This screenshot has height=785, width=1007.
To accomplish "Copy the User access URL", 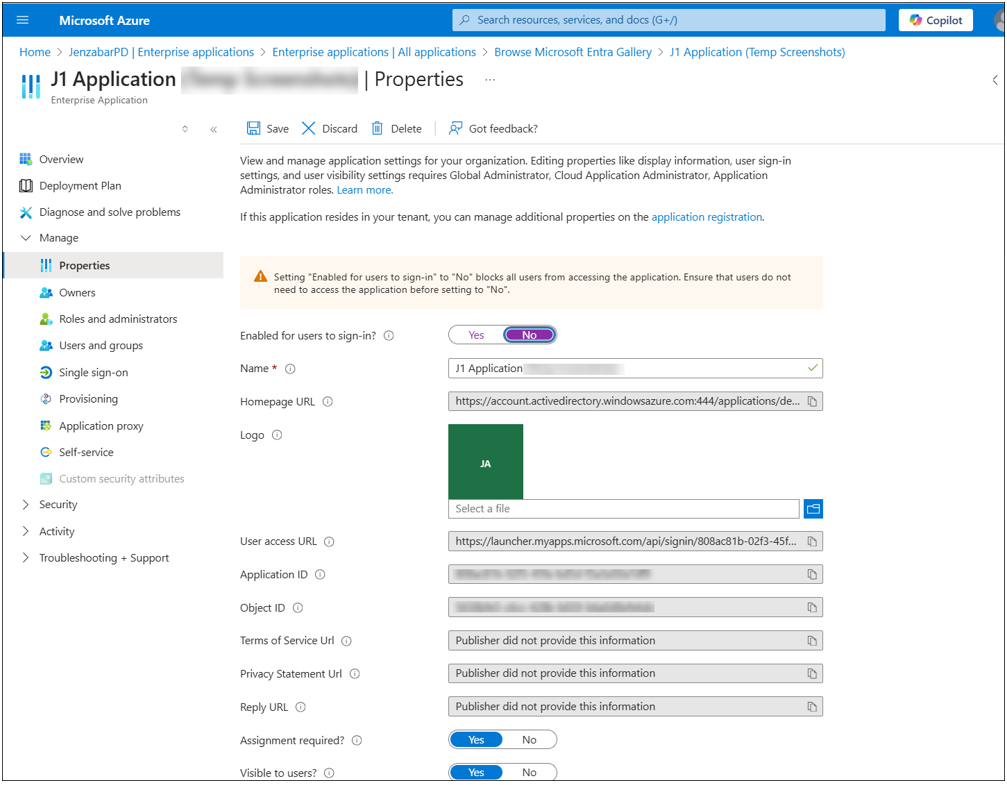I will pos(812,542).
